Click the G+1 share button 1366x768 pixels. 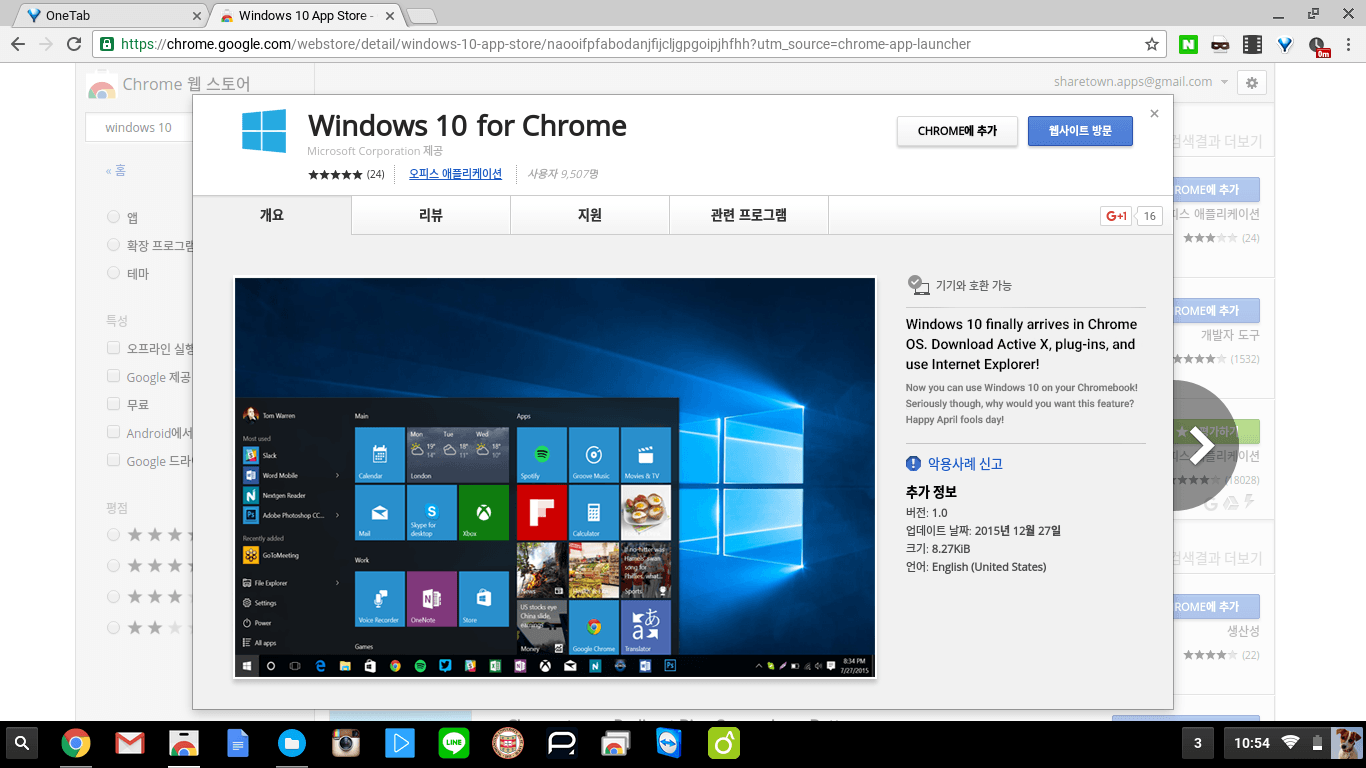click(x=1115, y=216)
